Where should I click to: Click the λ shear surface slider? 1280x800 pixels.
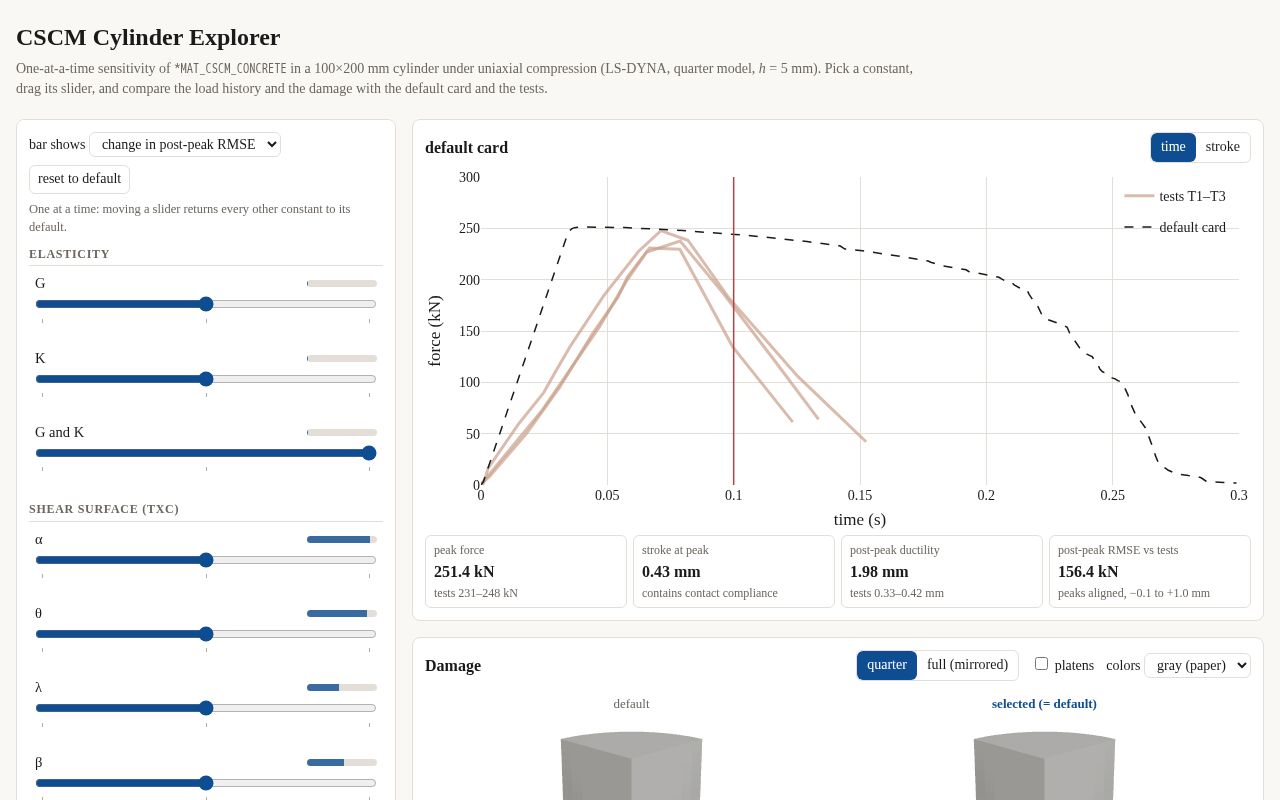[x=206, y=708]
